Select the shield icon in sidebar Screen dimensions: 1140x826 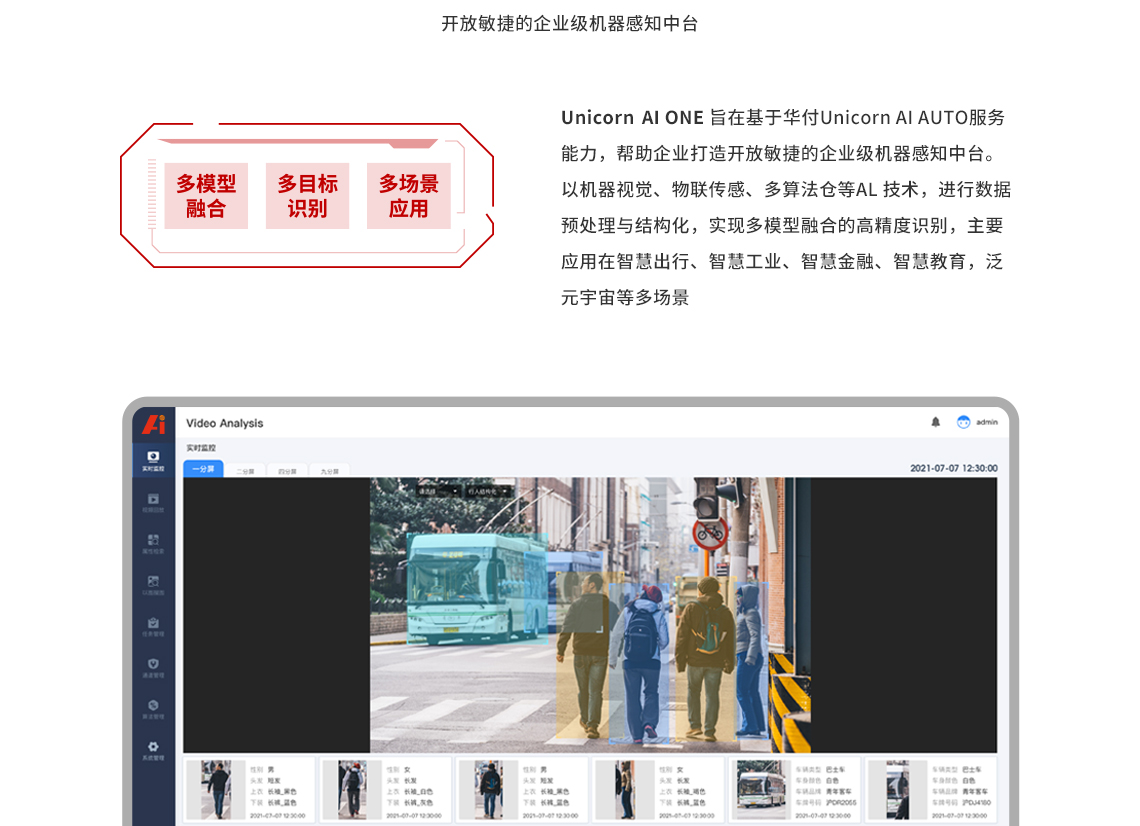tap(153, 667)
